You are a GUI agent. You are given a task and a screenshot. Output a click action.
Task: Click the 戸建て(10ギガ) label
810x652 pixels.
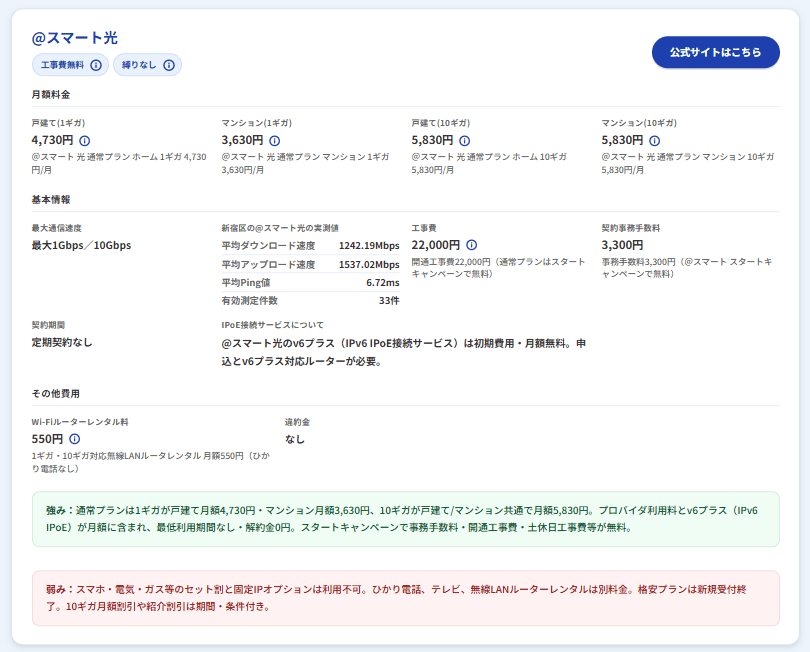pos(441,123)
